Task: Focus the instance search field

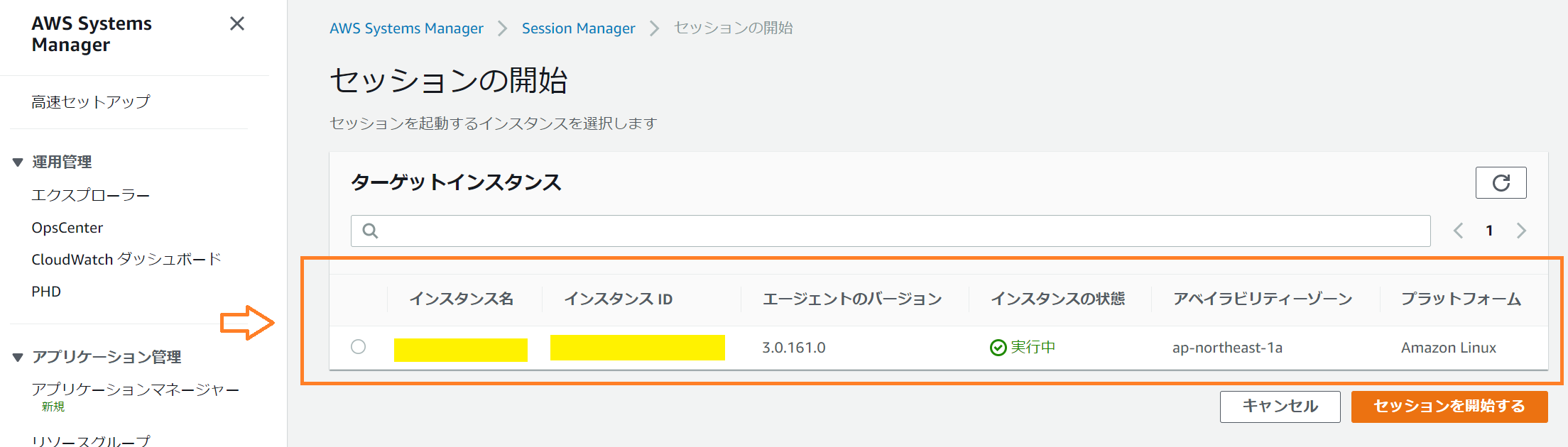Action: (891, 231)
